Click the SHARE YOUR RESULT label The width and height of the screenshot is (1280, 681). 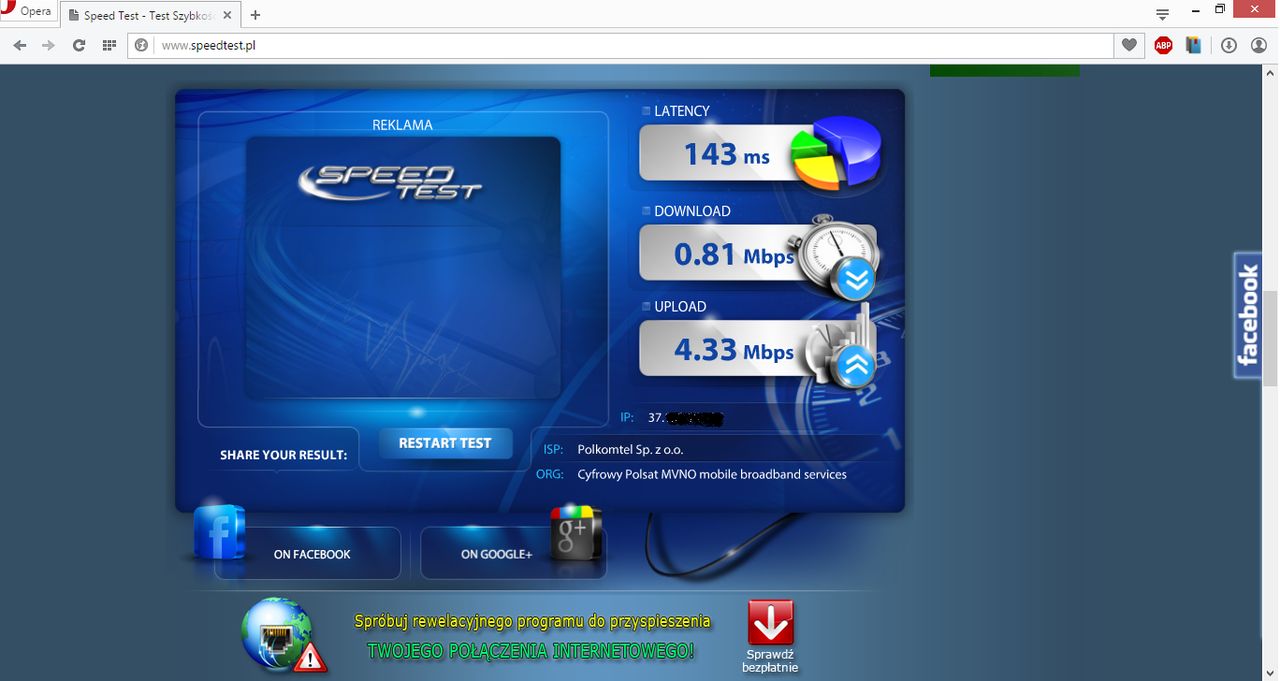coord(284,455)
